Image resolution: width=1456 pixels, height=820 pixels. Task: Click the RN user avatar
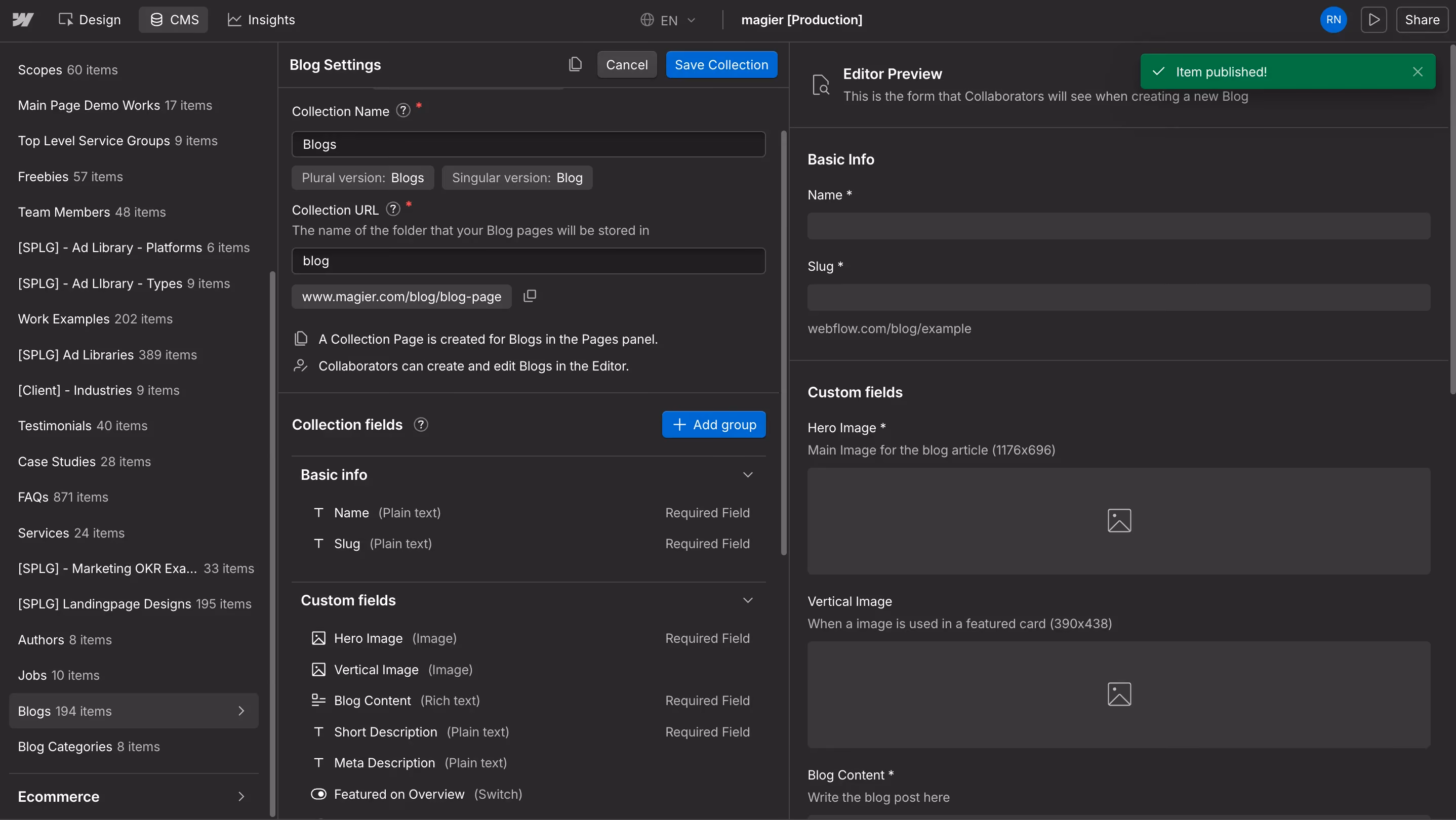pyautogui.click(x=1333, y=20)
